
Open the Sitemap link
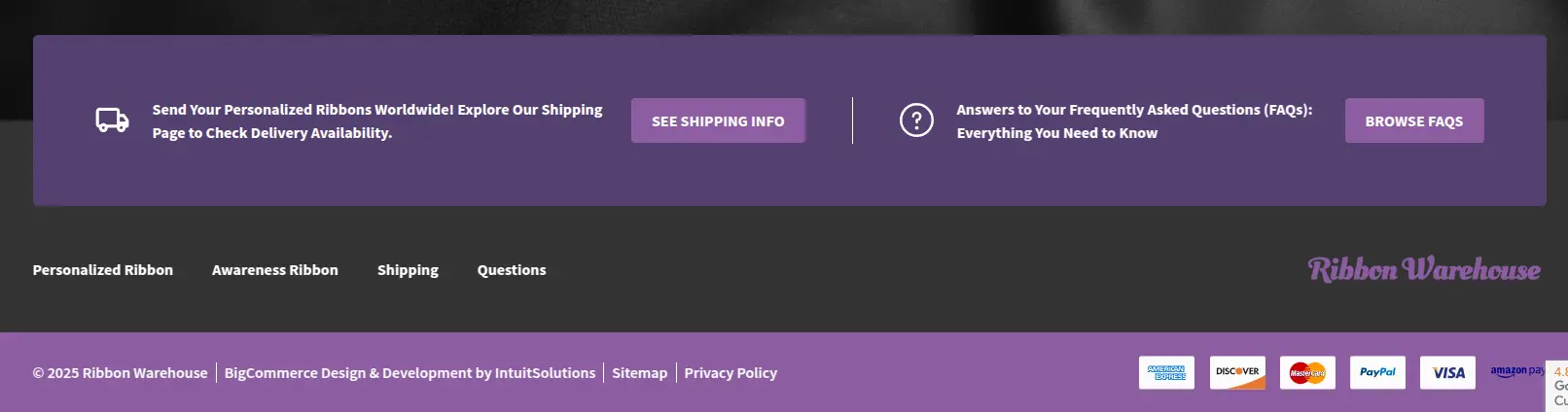pos(639,373)
